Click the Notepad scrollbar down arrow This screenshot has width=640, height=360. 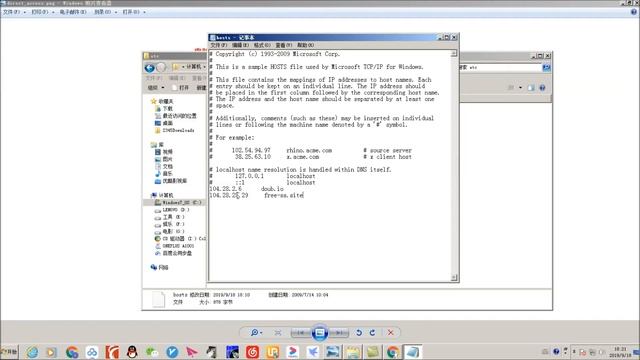coord(454,278)
